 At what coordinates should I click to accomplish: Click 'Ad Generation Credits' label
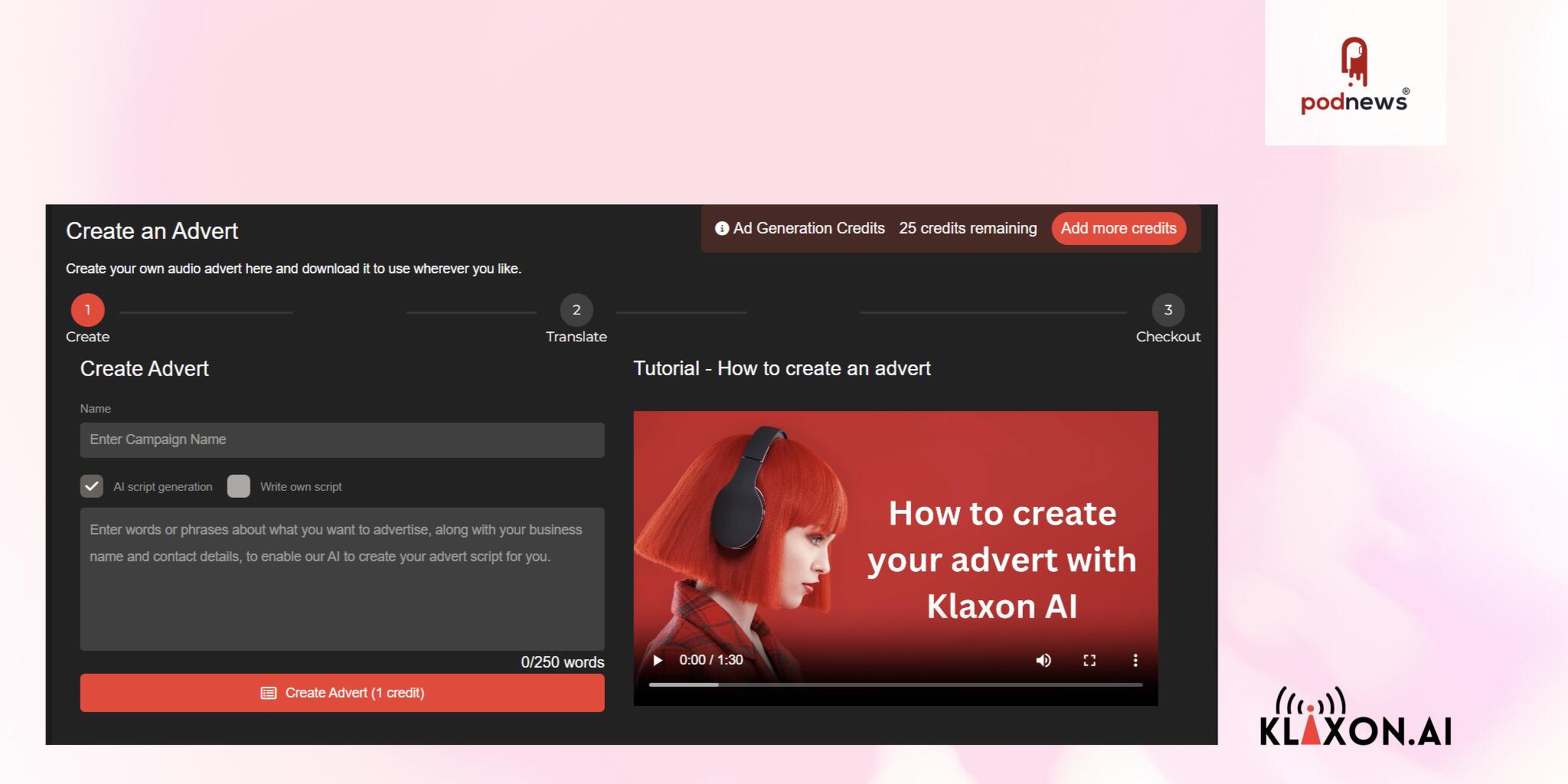pos(809,228)
